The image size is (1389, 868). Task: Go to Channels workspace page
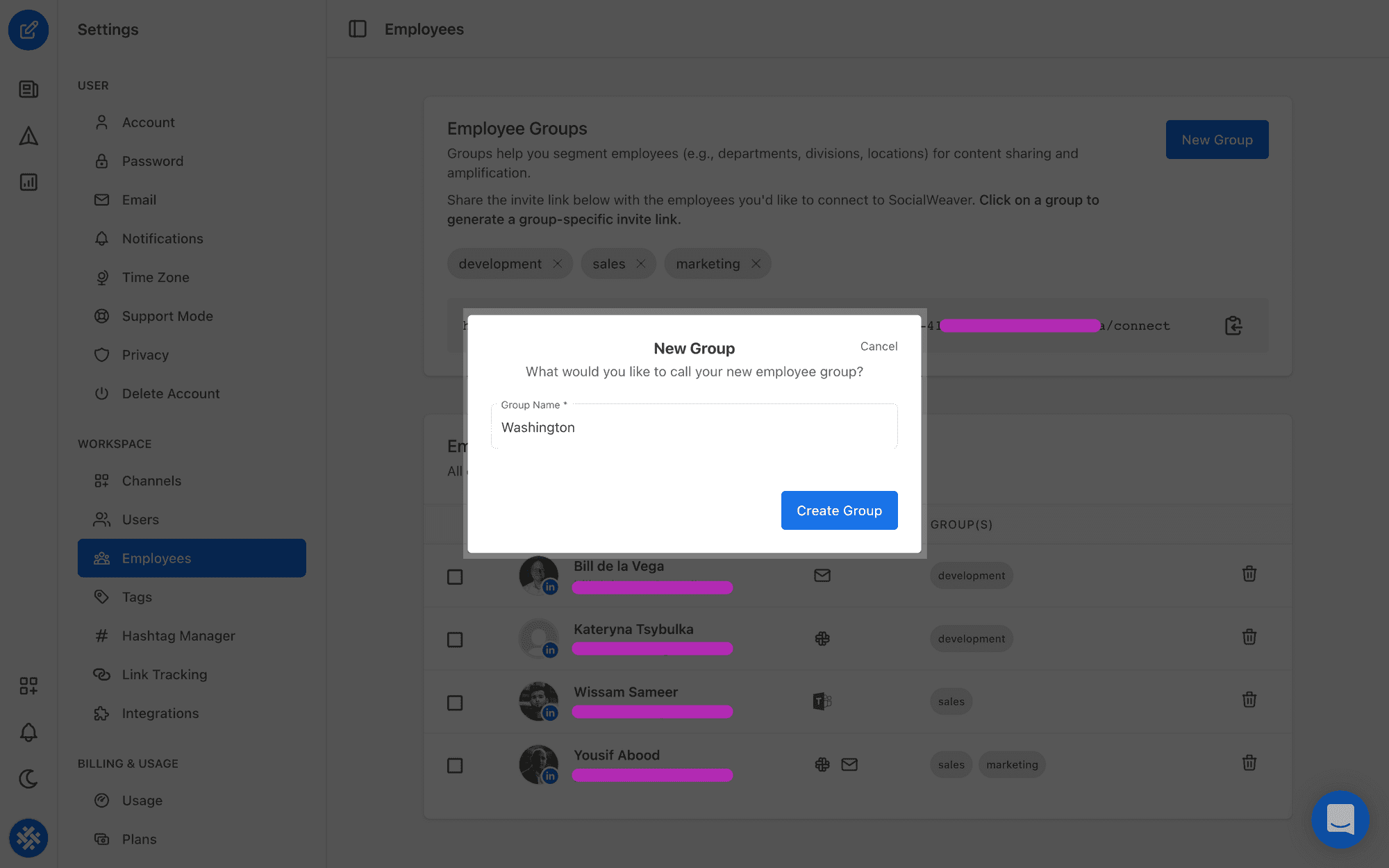click(192, 481)
